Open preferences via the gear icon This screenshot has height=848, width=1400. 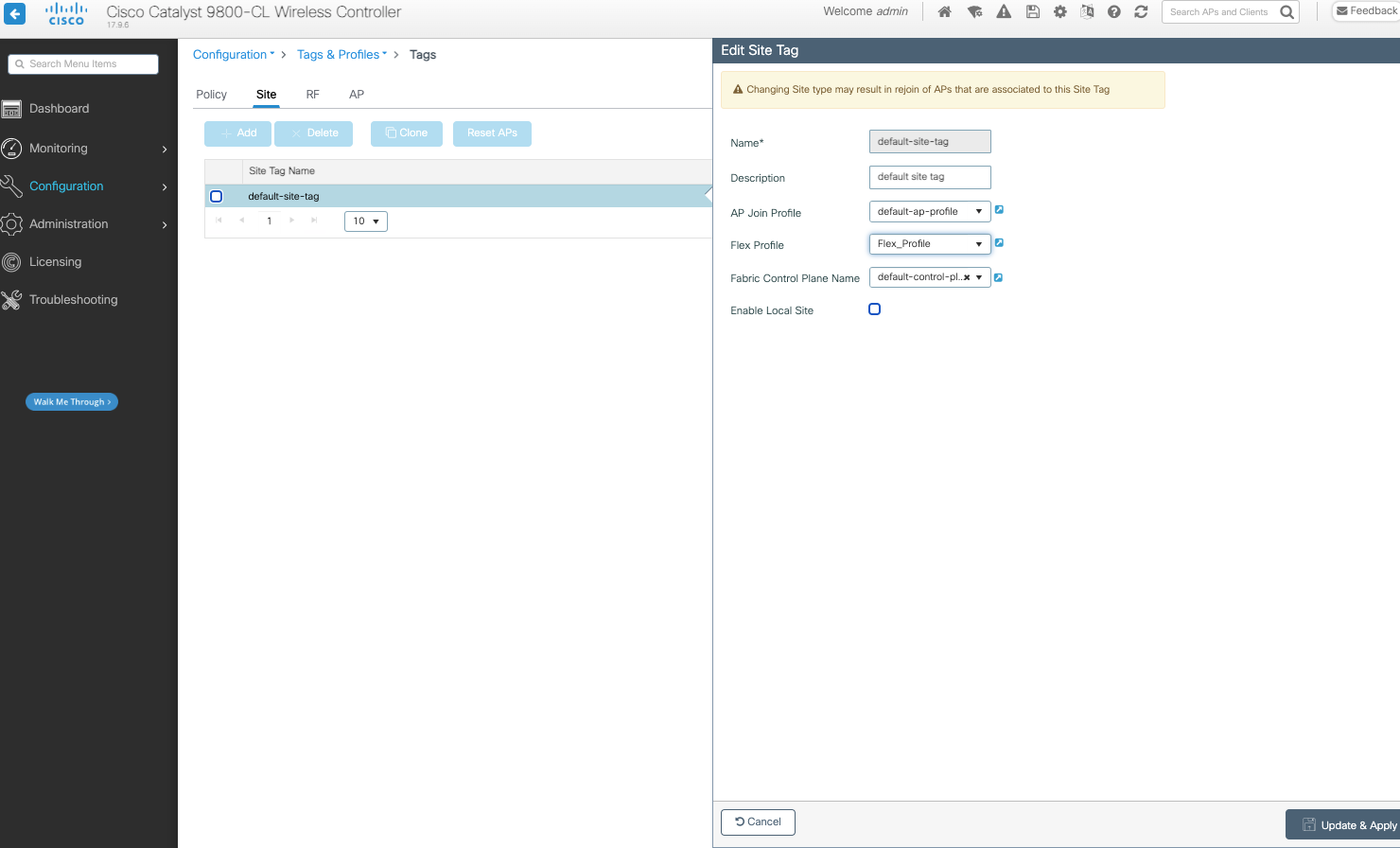pos(1060,12)
